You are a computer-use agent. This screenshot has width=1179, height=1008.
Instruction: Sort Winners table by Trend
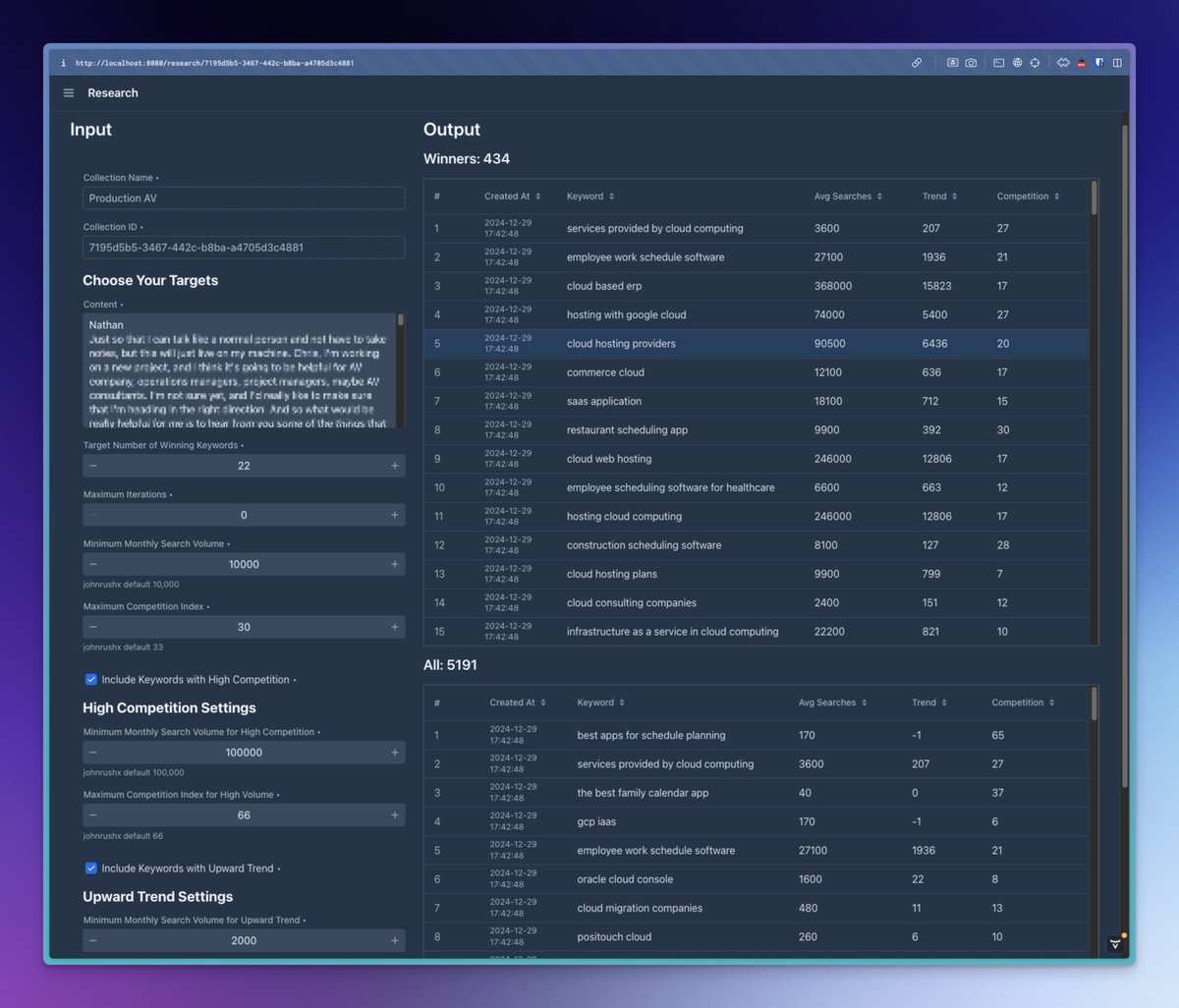[939, 196]
